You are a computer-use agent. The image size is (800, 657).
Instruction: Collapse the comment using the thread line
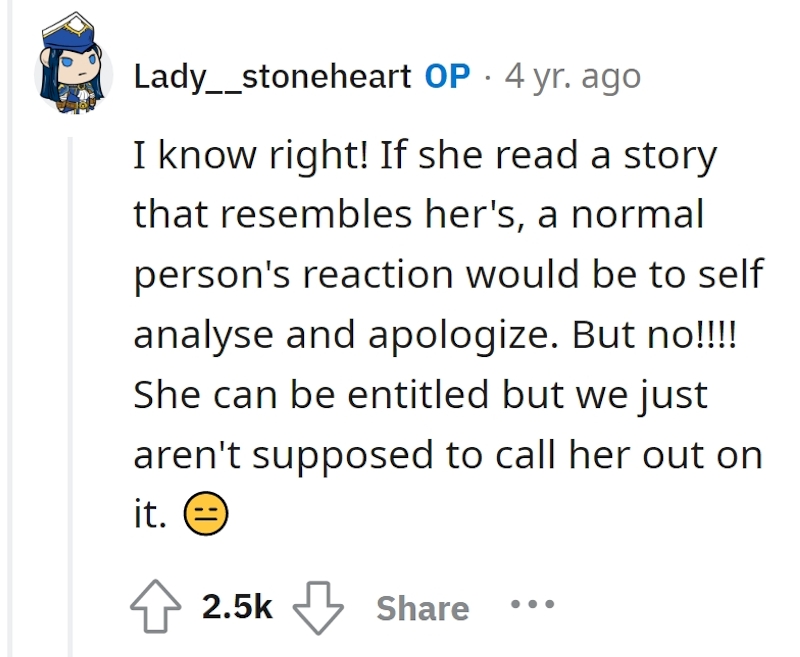pyautogui.click(x=71, y=397)
